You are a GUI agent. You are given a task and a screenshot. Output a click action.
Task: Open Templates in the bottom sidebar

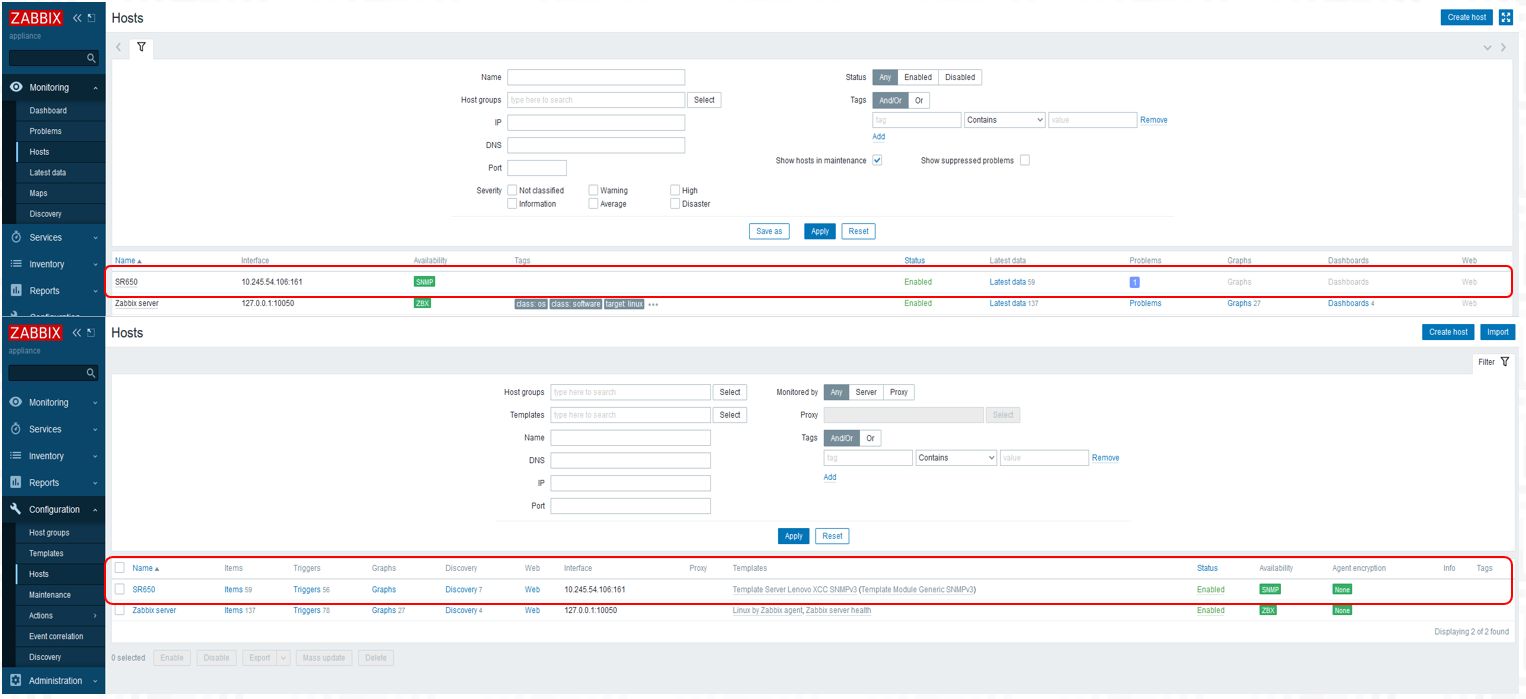coord(46,554)
